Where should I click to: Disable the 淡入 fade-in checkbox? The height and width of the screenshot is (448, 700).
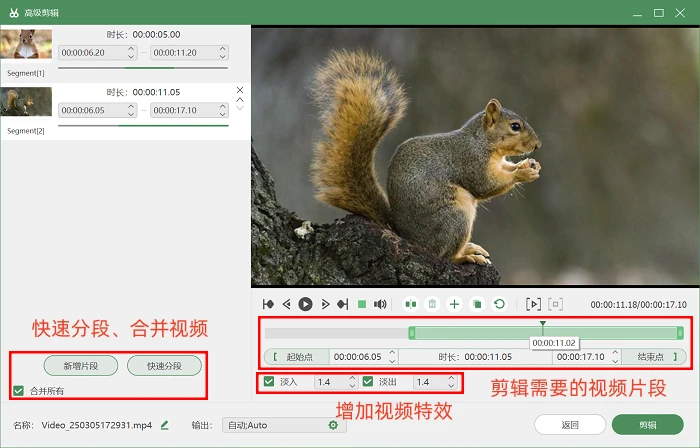pyautogui.click(x=269, y=382)
